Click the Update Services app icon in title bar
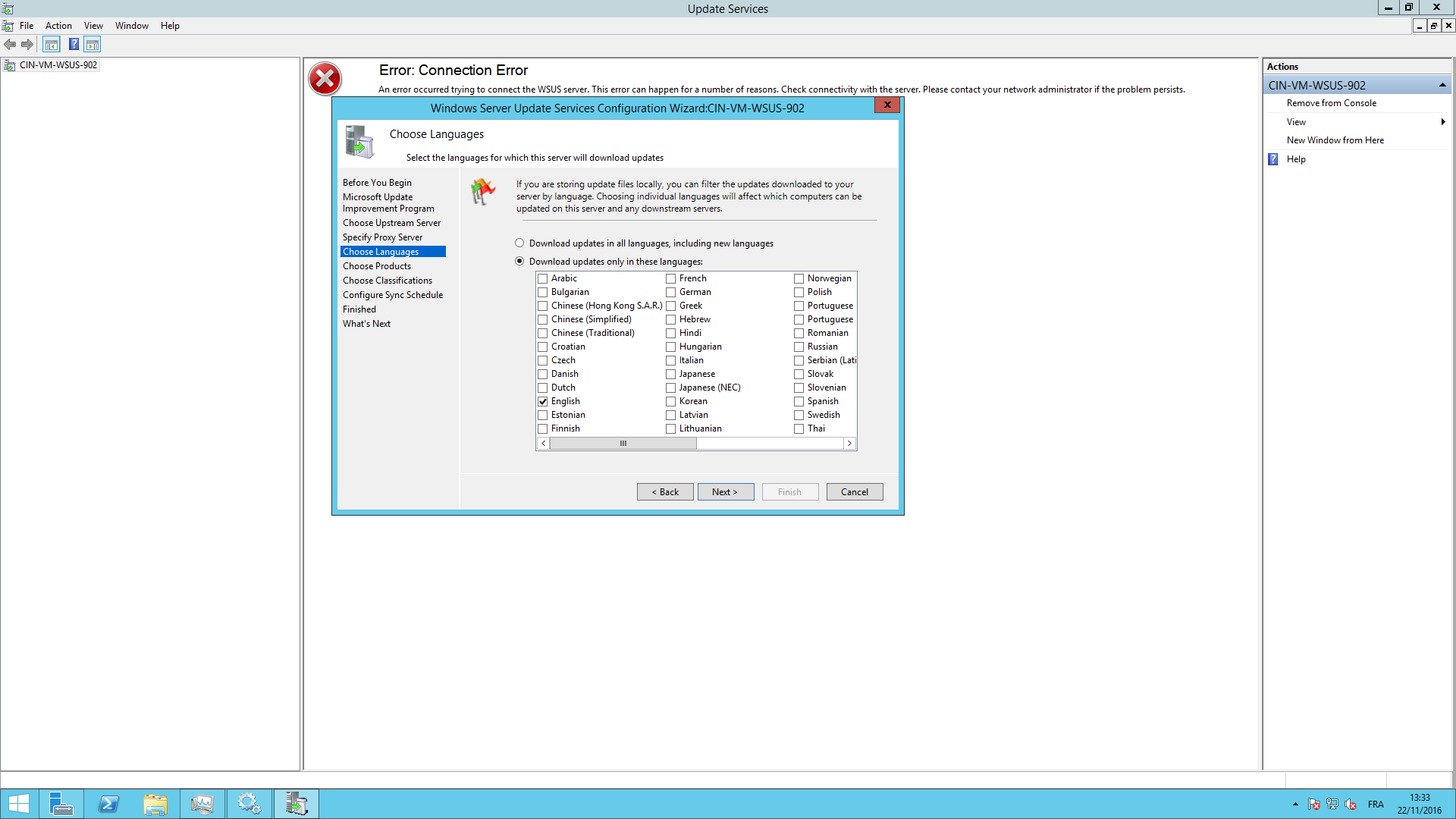 point(8,8)
